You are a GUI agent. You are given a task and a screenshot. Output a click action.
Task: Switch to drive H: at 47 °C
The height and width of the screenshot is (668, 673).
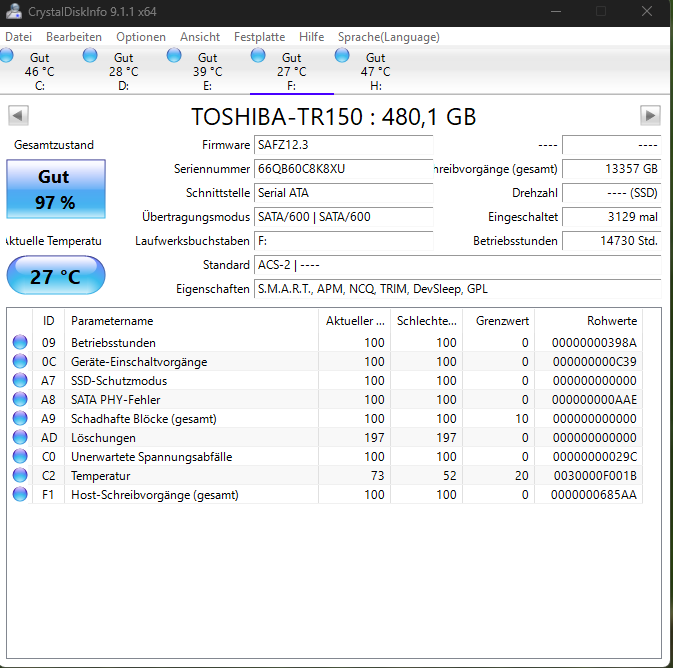coord(376,71)
